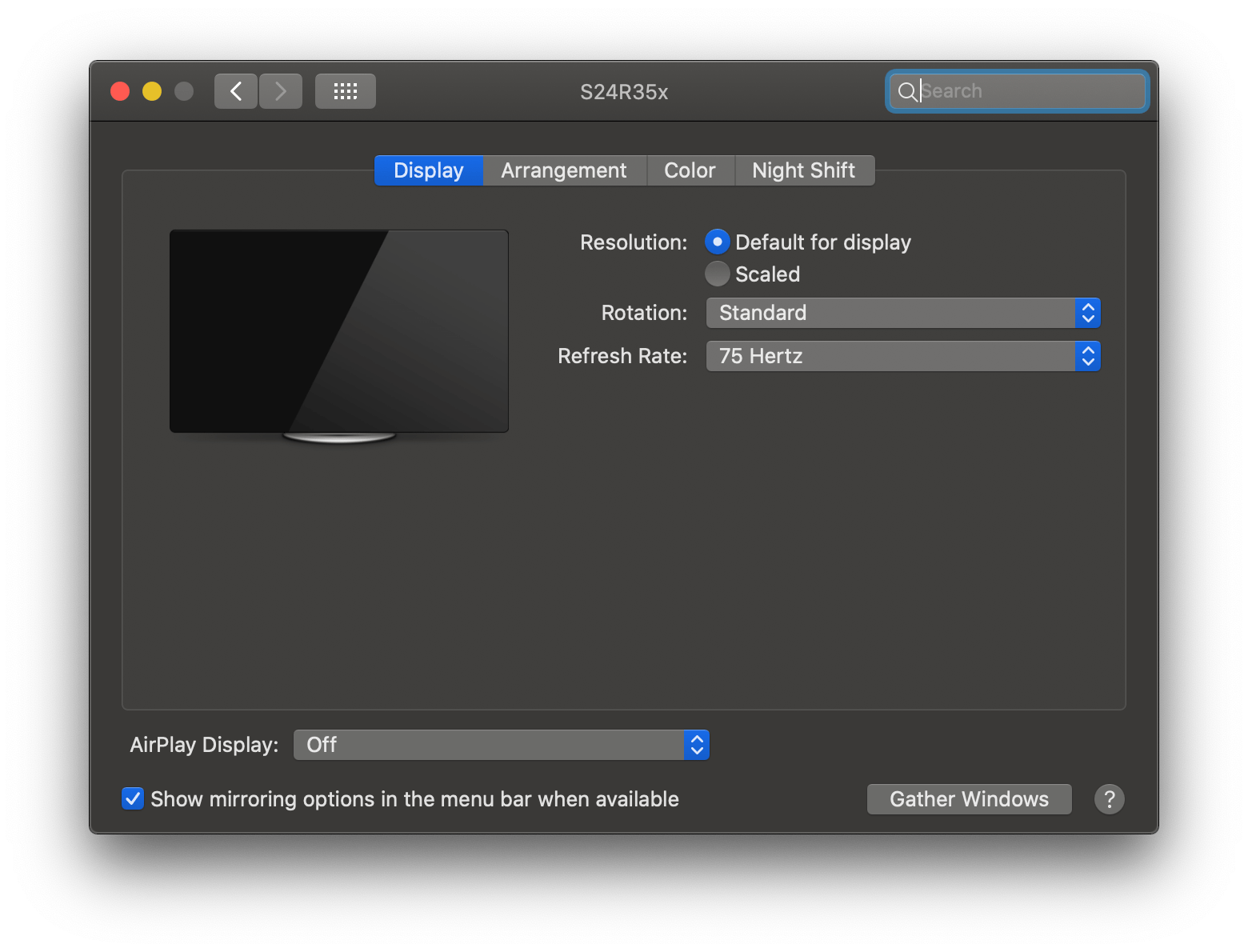Open the AirPlay Display dropdown set to Off
The height and width of the screenshot is (952, 1248).
pyautogui.click(x=496, y=744)
